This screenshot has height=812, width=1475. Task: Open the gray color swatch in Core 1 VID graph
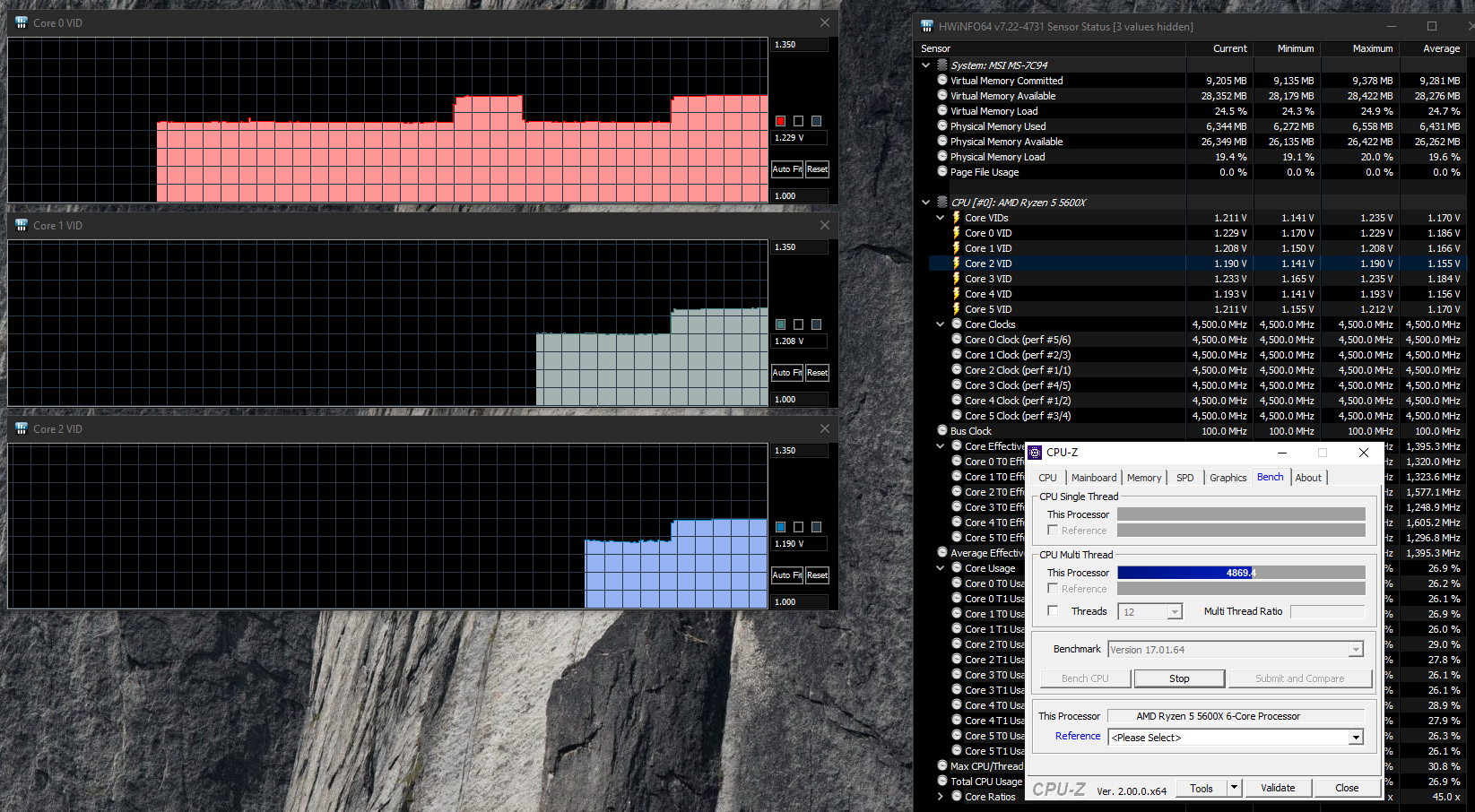(780, 324)
